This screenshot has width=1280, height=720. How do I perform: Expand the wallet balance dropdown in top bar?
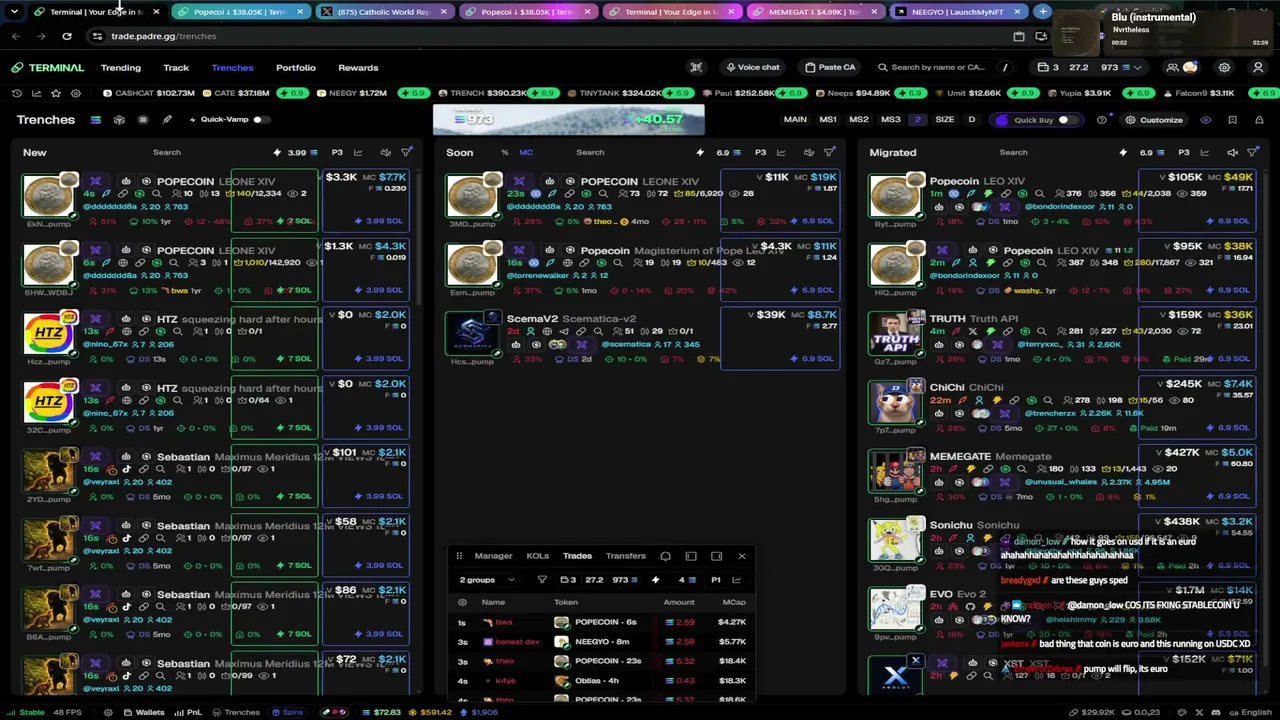1137,68
